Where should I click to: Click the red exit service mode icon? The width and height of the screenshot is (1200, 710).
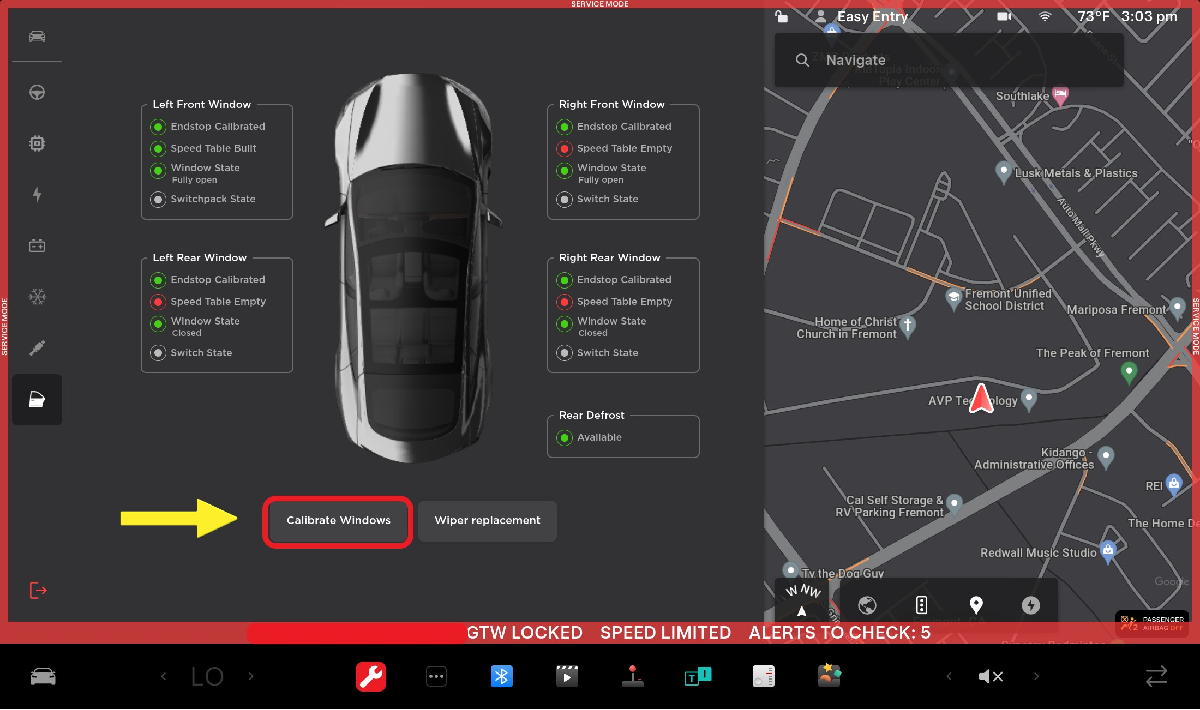click(38, 590)
